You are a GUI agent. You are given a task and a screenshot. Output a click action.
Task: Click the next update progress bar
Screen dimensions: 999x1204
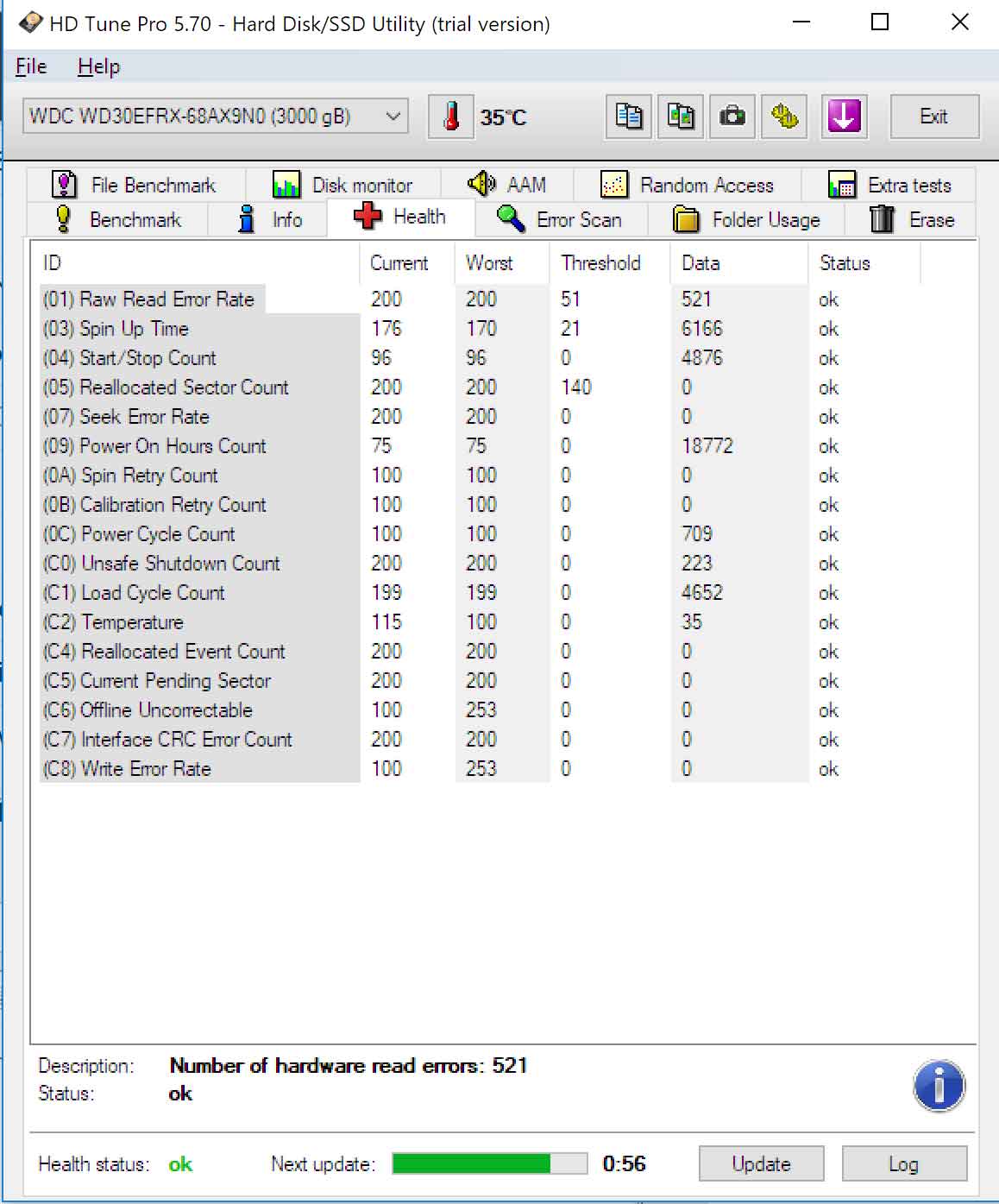coord(489,1163)
